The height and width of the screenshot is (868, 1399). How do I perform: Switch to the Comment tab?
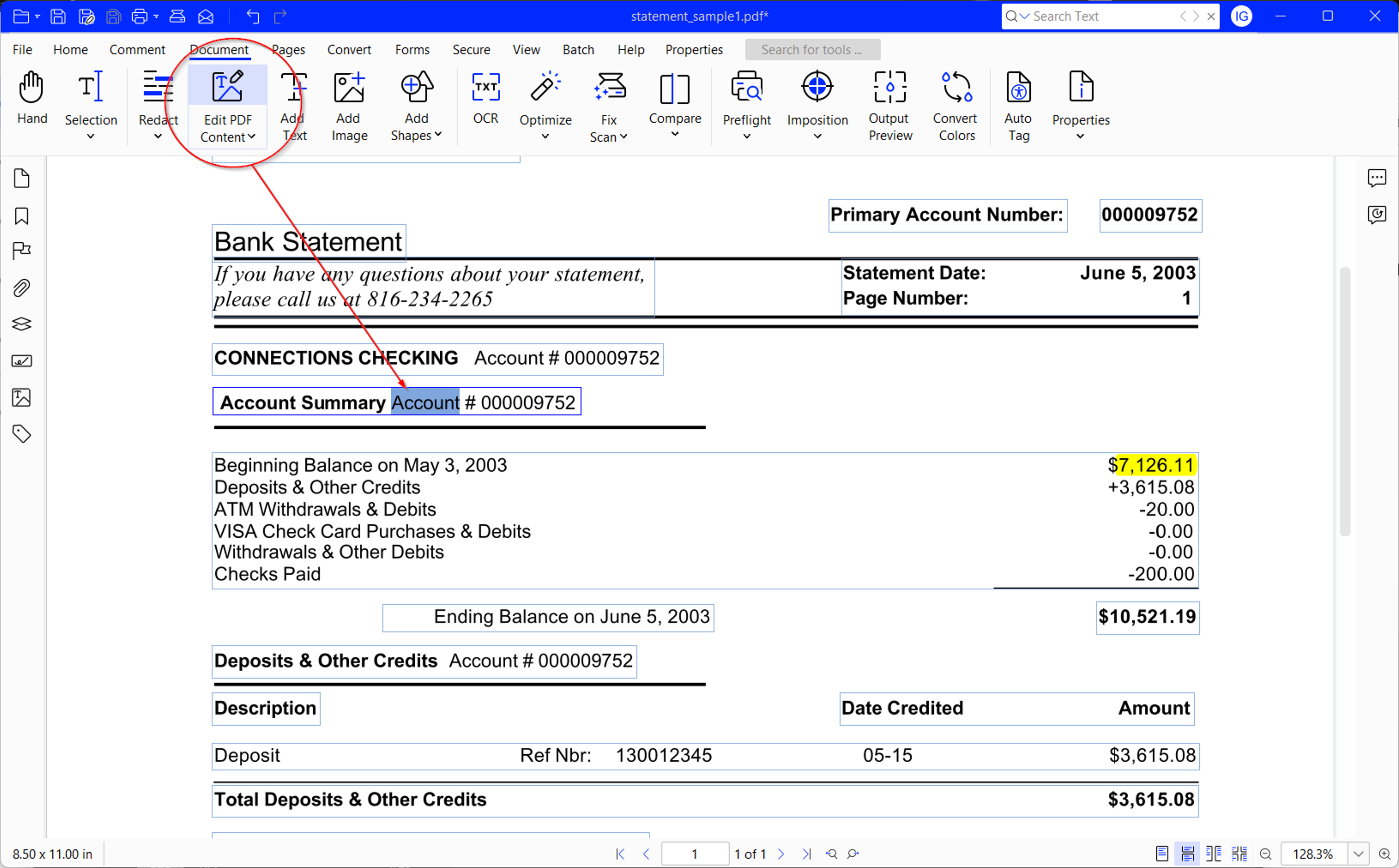(137, 50)
